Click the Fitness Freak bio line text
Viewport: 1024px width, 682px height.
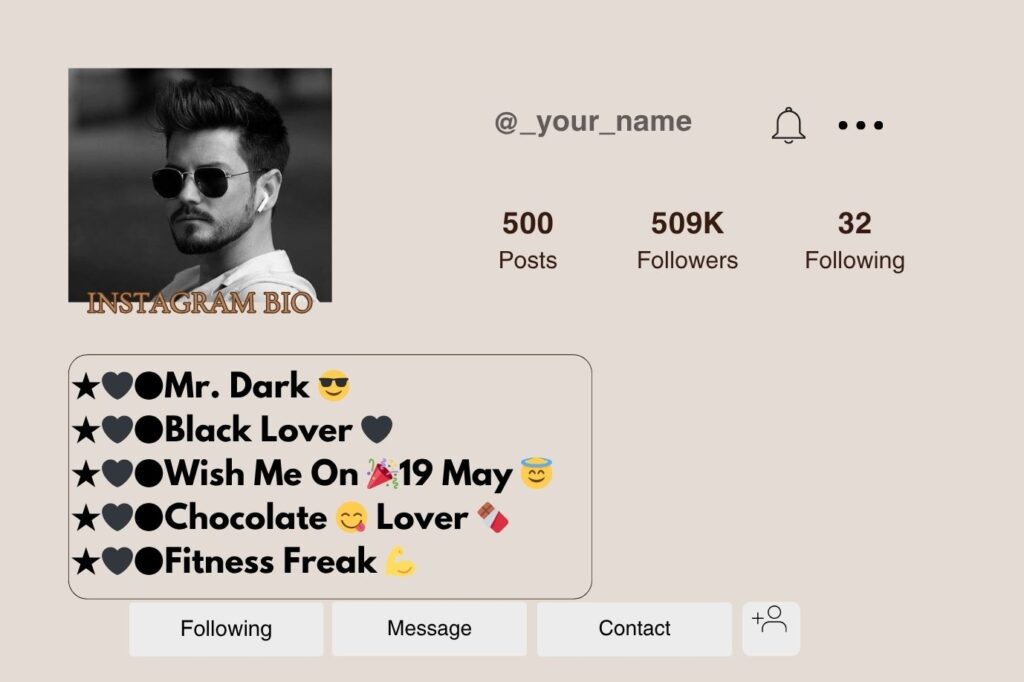coord(270,561)
